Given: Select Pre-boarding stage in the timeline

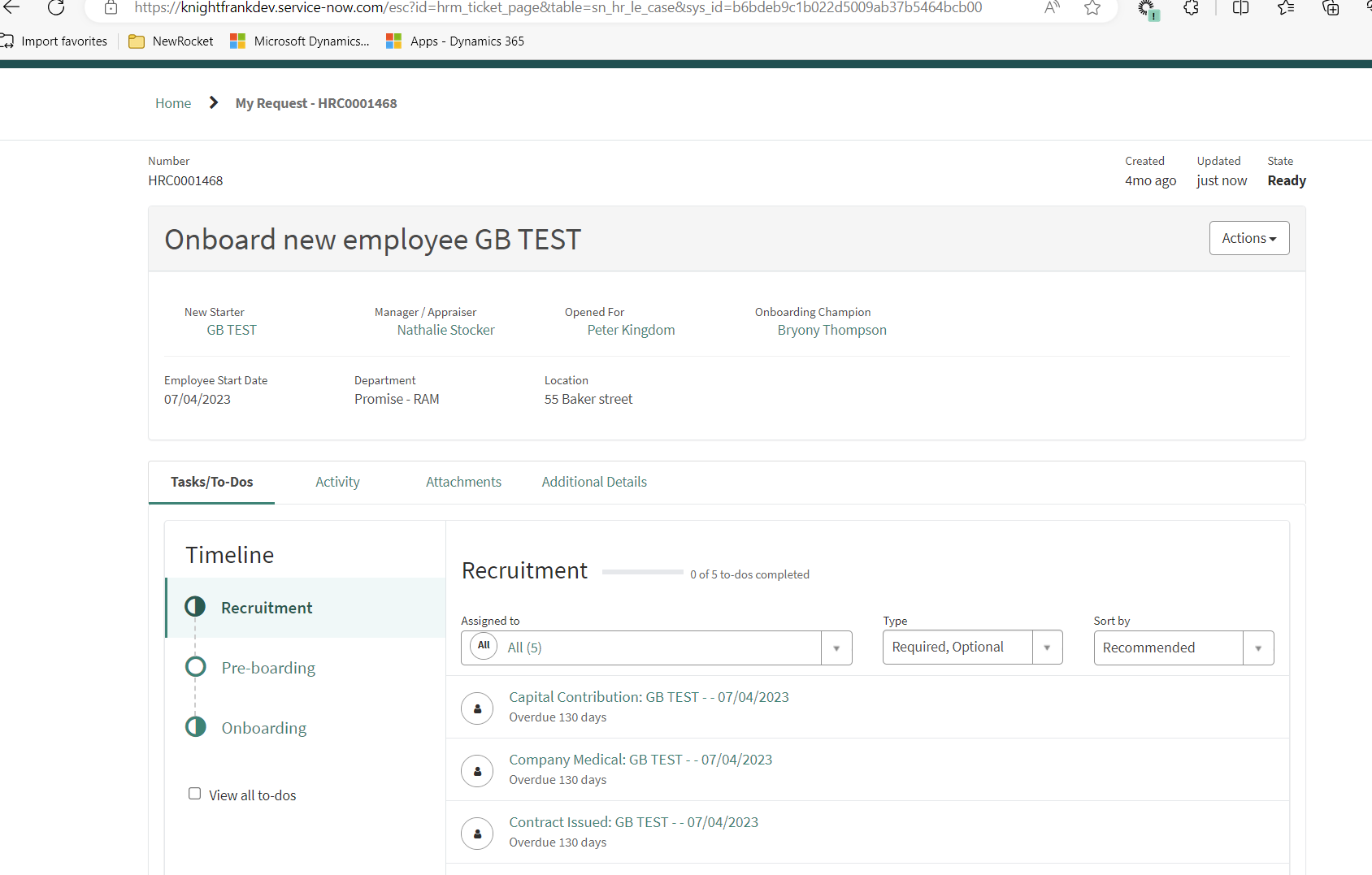Looking at the screenshot, I should (x=268, y=668).
